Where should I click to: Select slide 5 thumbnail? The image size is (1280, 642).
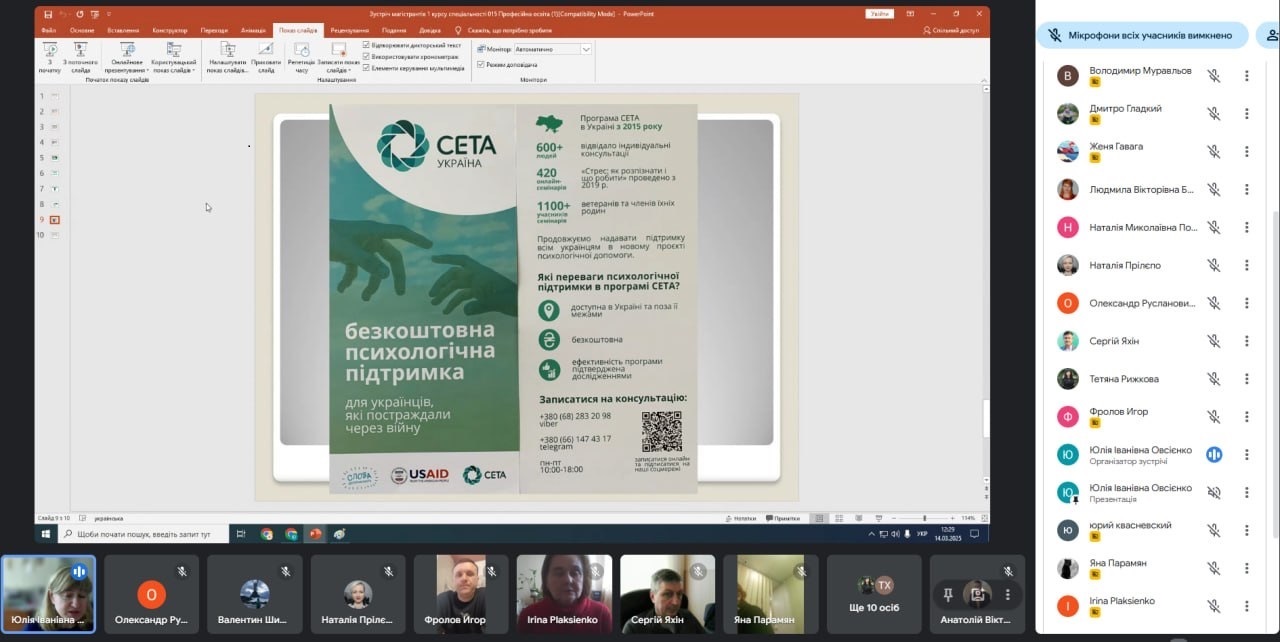54,158
